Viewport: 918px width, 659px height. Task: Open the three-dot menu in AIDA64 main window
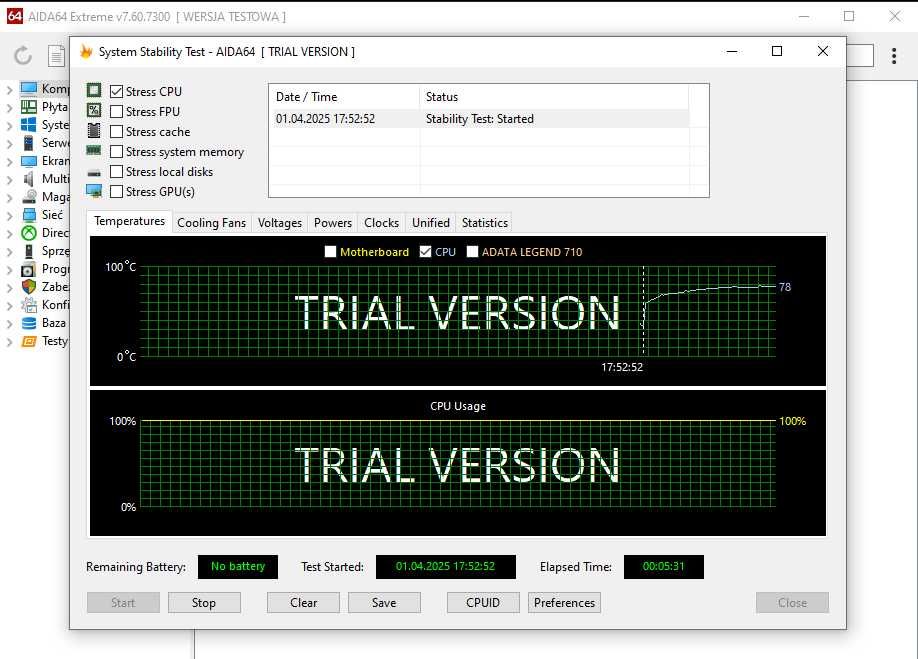894,56
